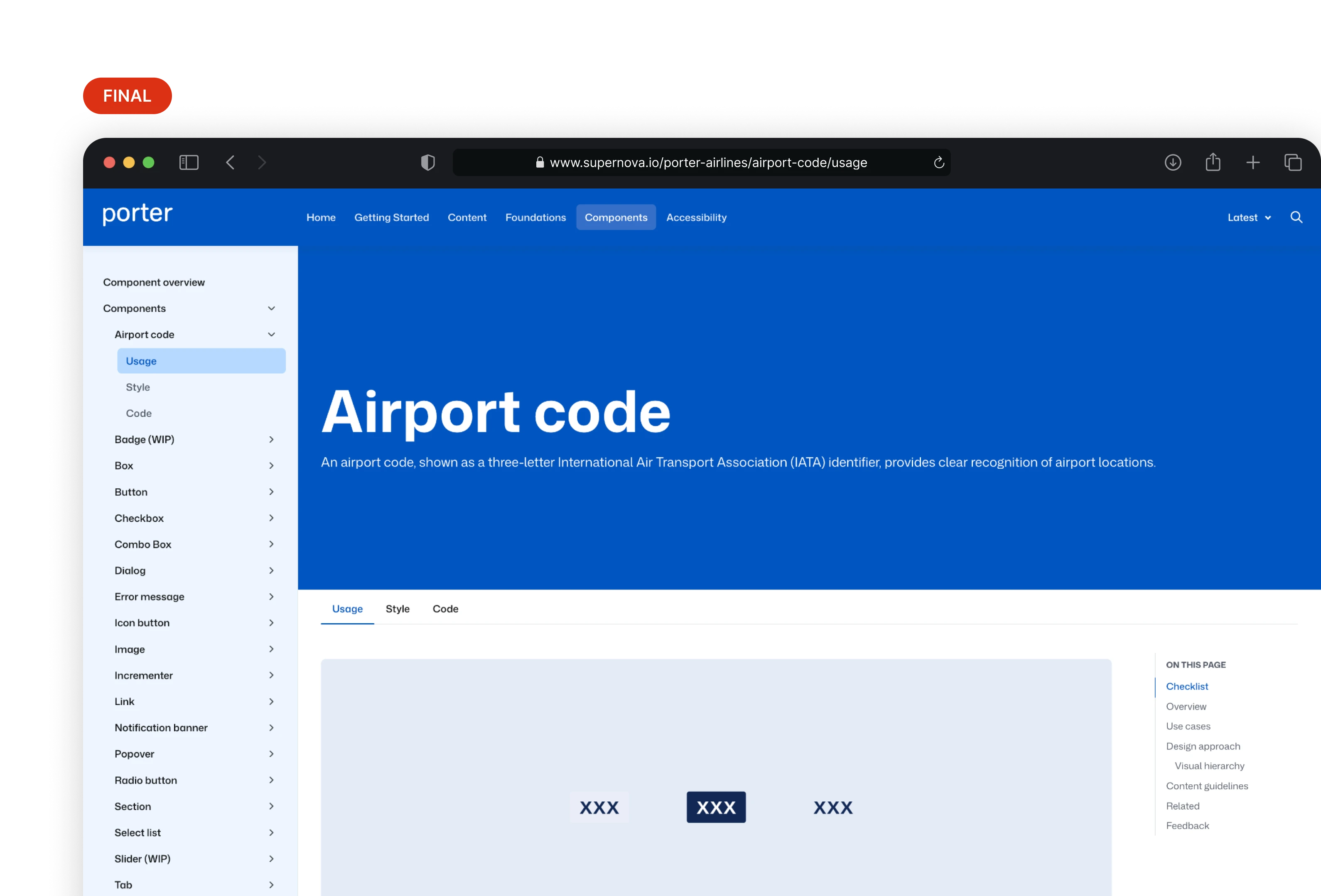The height and width of the screenshot is (896, 1321).
Task: Open the Safari share sheet
Action: pos(1213,162)
